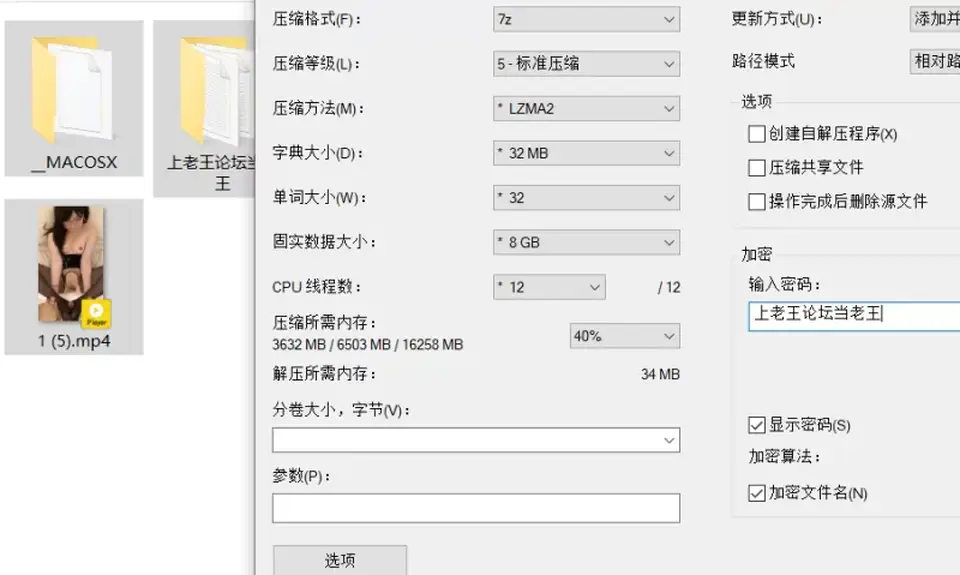Open the 压缩等级 标准压缩 dropdown
Image resolution: width=960 pixels, height=575 pixels.
[x=586, y=64]
